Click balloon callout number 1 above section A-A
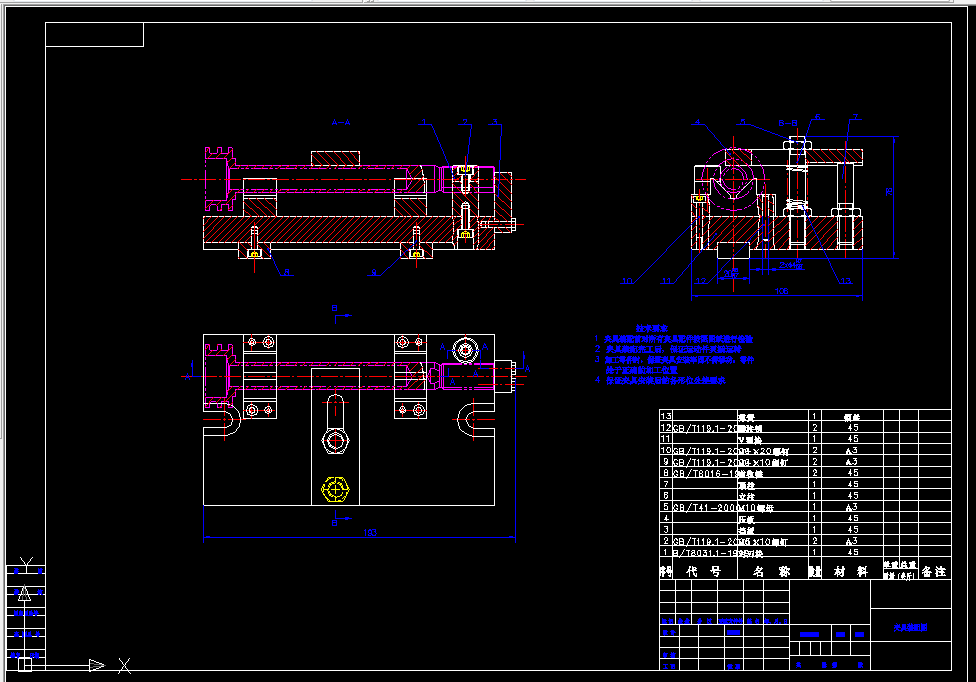The height and width of the screenshot is (682, 976). click(x=424, y=123)
